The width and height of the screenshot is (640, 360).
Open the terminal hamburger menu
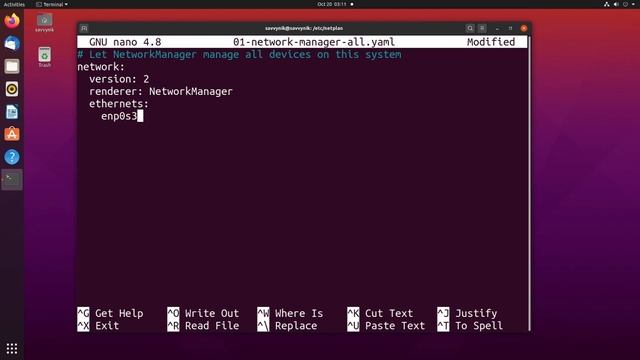click(482, 28)
